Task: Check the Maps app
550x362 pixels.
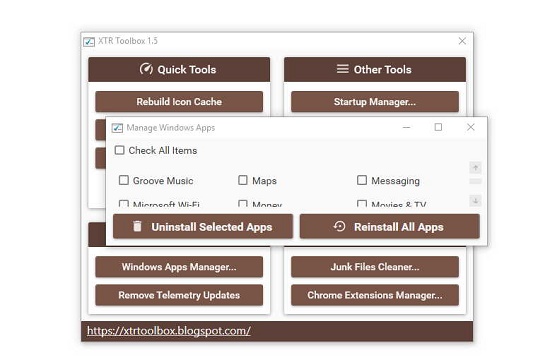Action: [x=243, y=180]
